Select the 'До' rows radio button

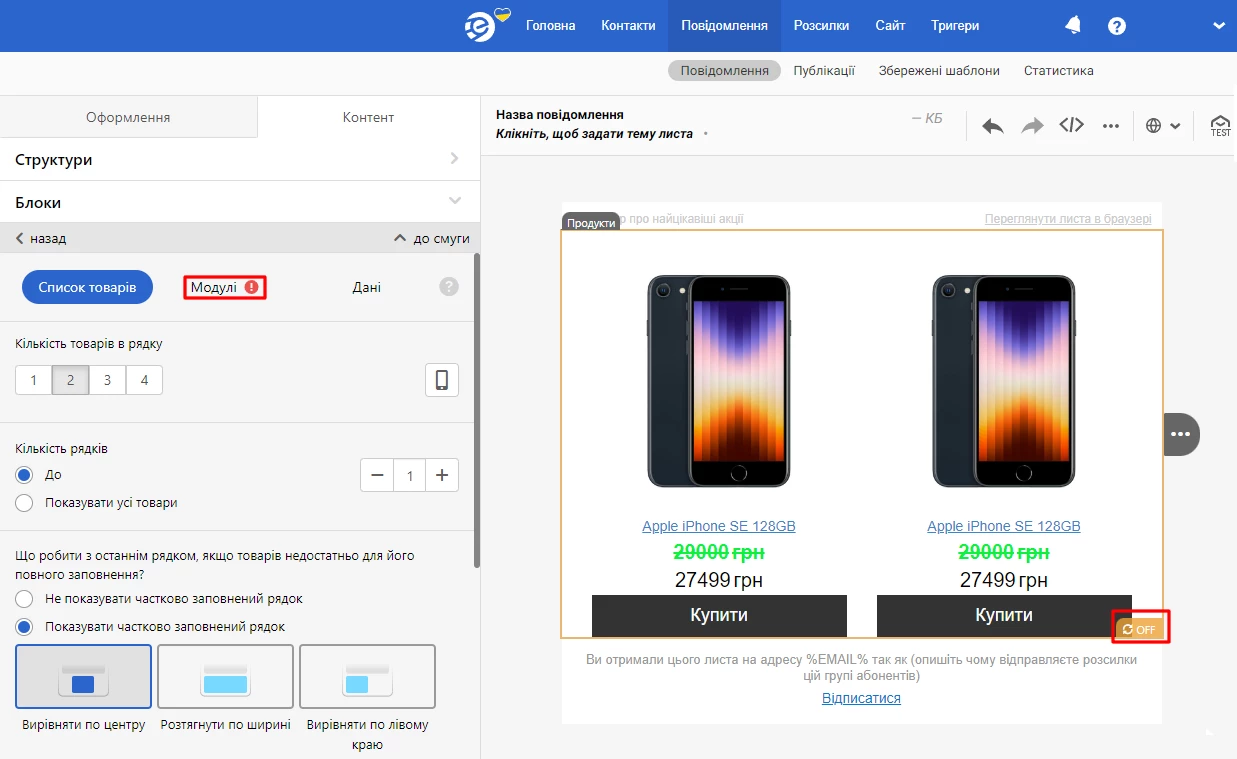click(24, 474)
